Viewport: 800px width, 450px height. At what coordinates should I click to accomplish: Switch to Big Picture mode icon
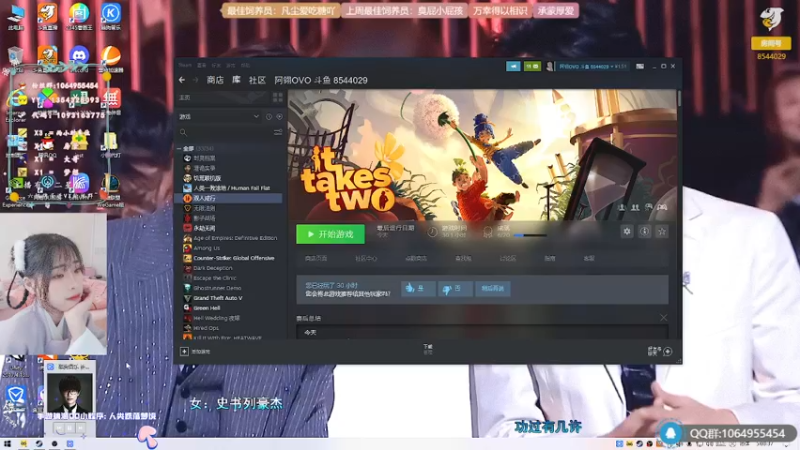pos(640,66)
